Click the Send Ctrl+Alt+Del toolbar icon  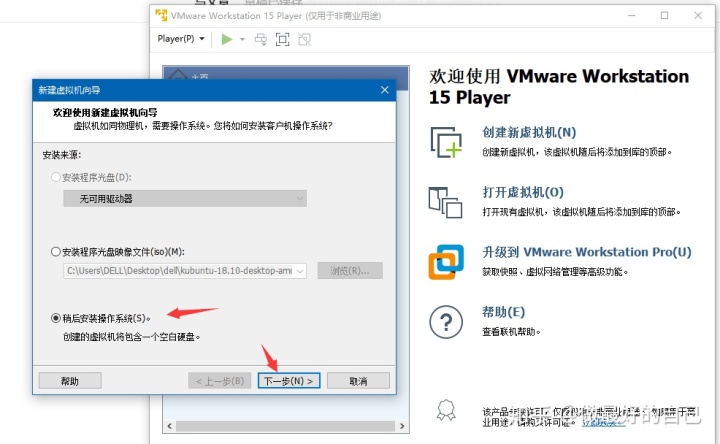coord(261,39)
